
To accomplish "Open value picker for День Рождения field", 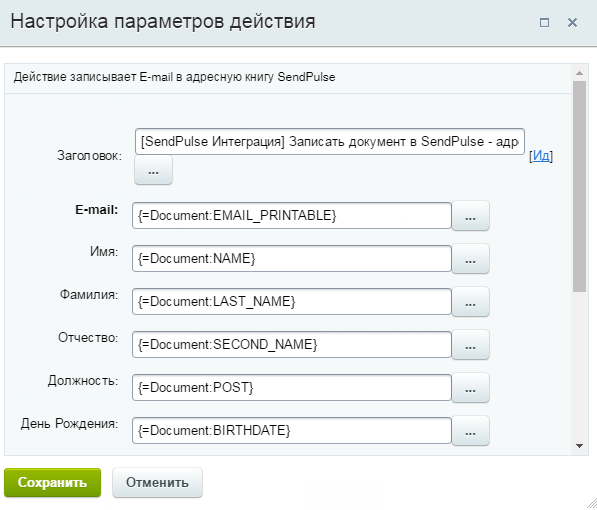I will tap(471, 431).
